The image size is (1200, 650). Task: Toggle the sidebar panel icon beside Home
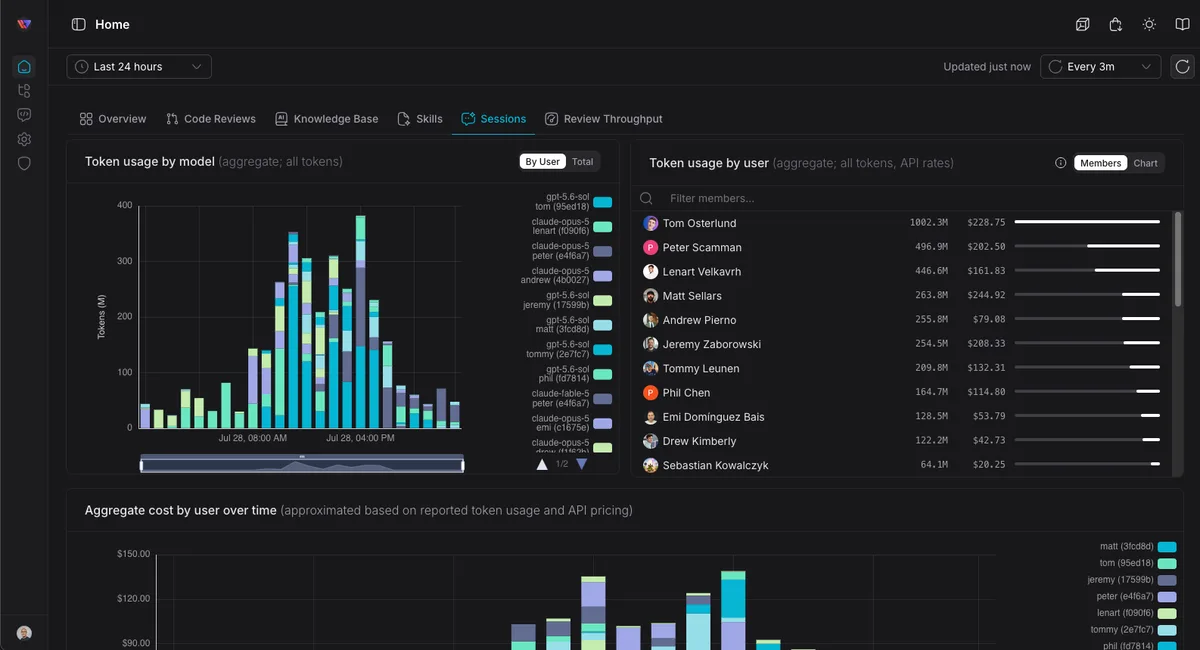click(79, 24)
